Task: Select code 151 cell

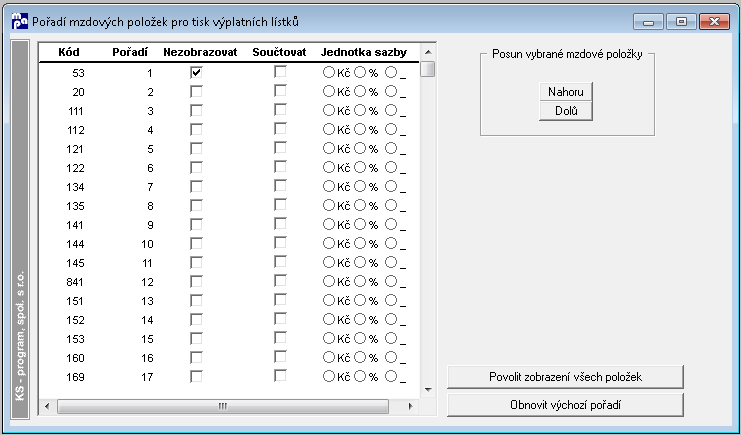Action: click(75, 301)
